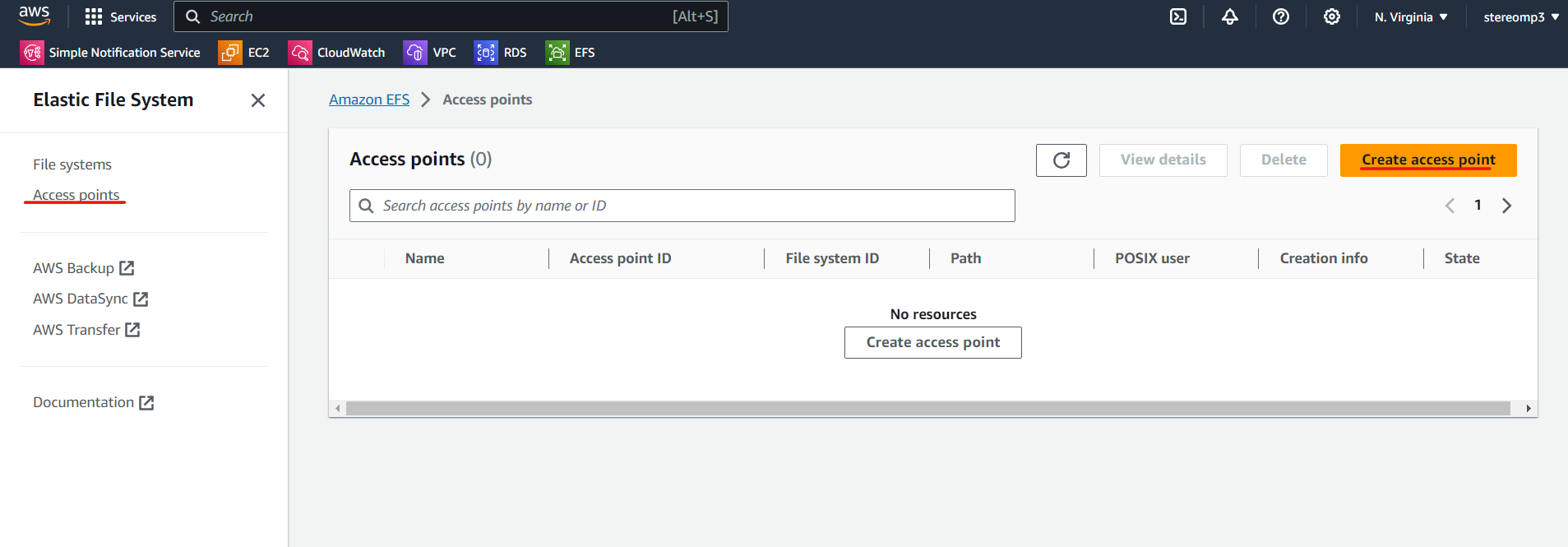Viewport: 1568px width, 547px height.
Task: Open the stereomp3 account dropdown
Action: (x=1521, y=16)
